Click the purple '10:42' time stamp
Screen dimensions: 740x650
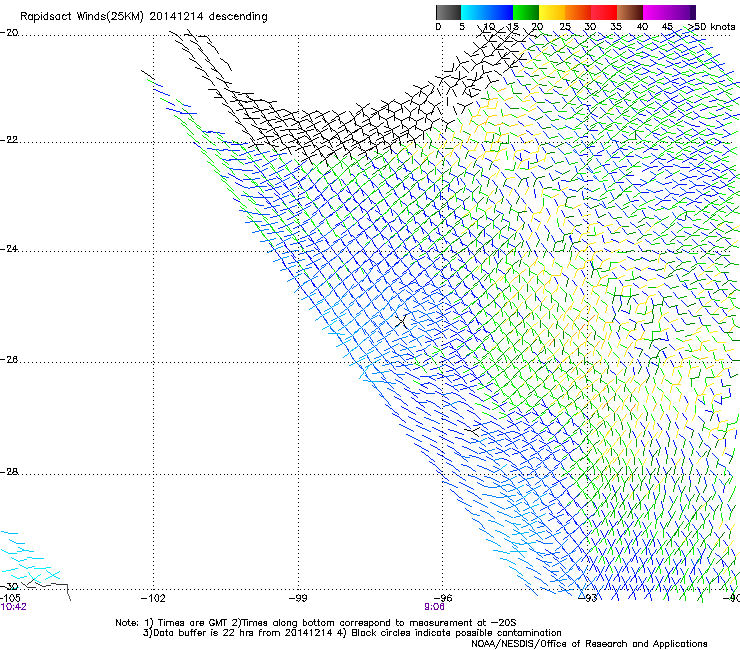click(x=13, y=607)
